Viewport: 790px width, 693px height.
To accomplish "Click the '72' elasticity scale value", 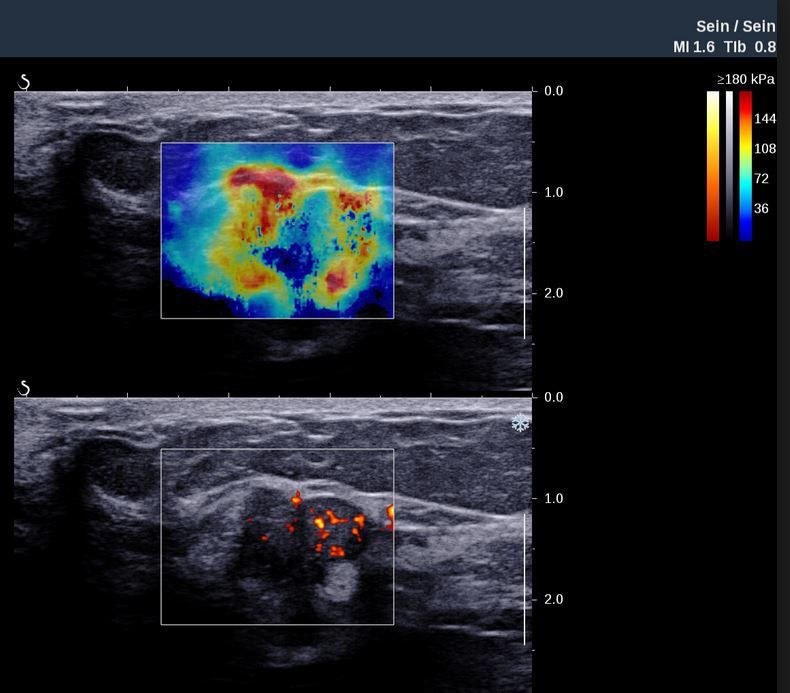I will coord(761,178).
